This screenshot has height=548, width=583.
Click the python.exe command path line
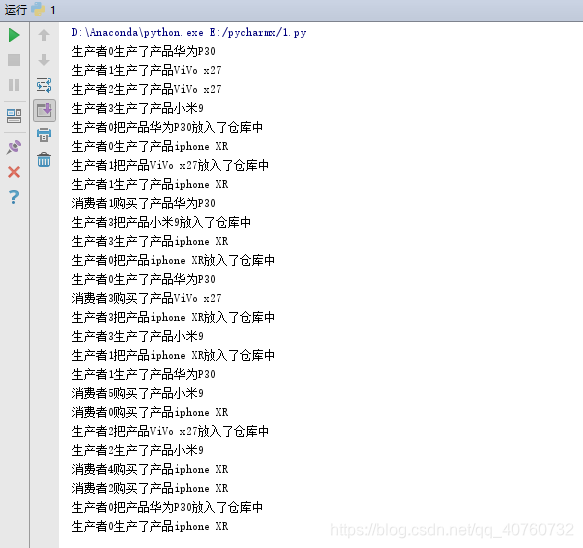(189, 33)
